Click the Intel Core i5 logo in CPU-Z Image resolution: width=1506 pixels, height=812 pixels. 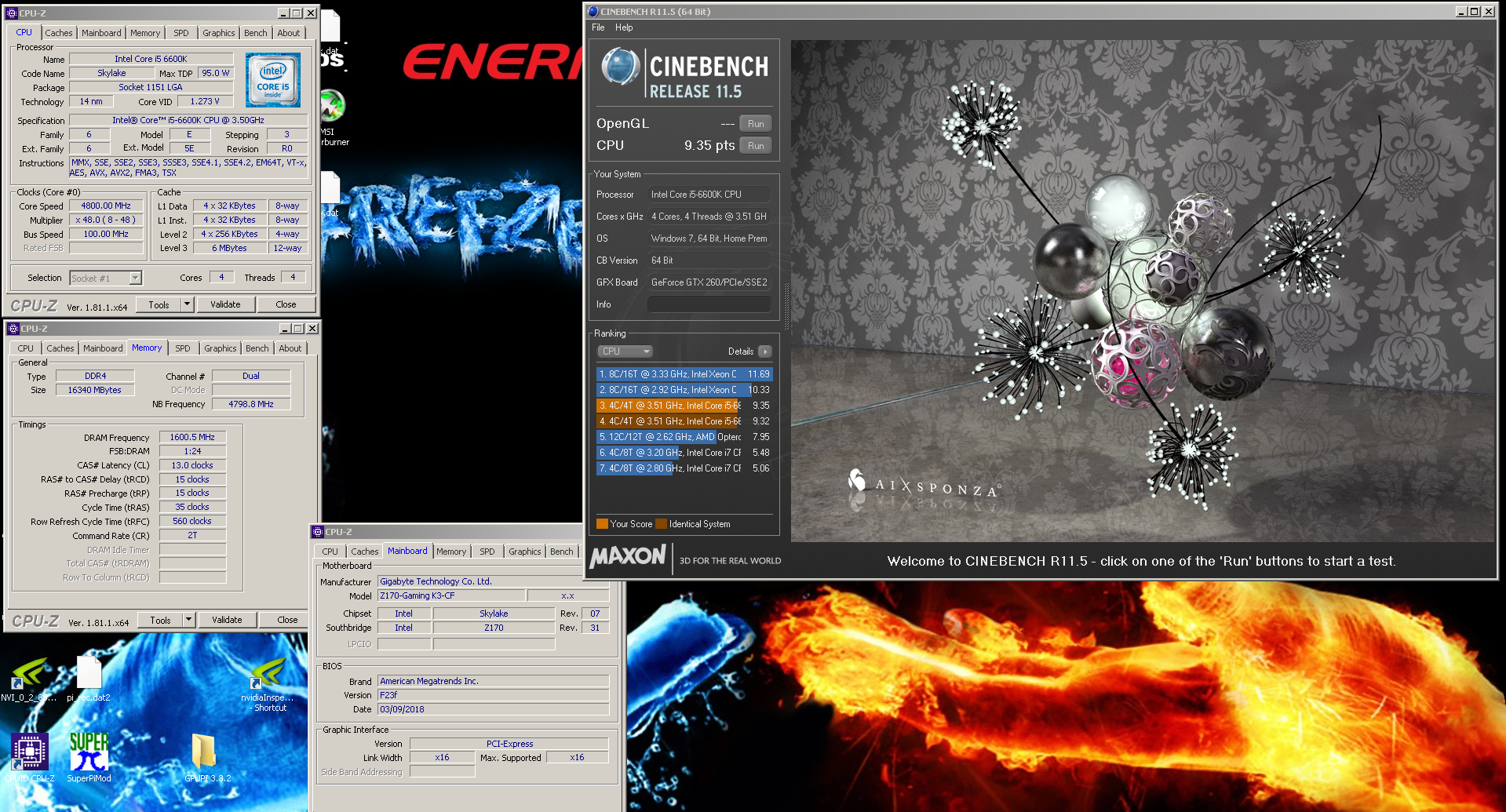coord(273,80)
